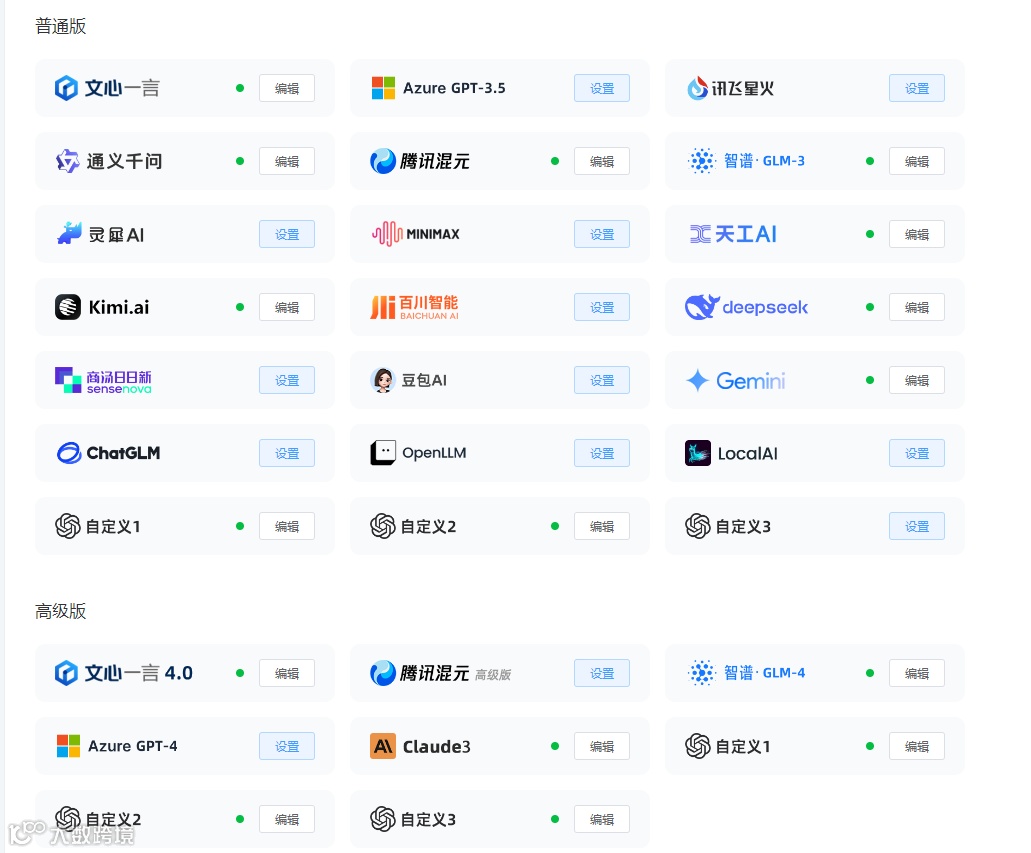Click the Kimi.ai logo icon

(66, 307)
